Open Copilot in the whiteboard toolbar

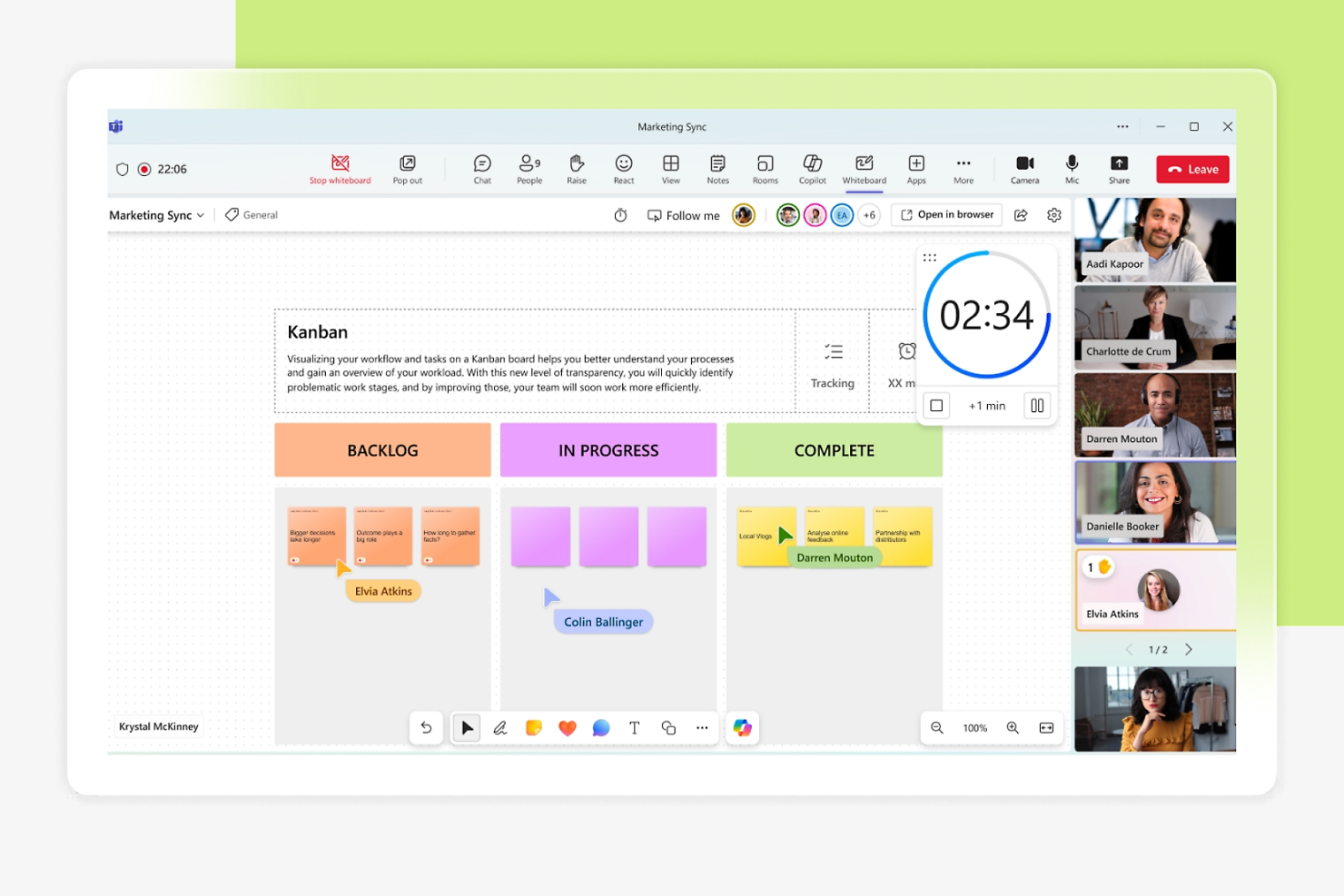point(743,728)
